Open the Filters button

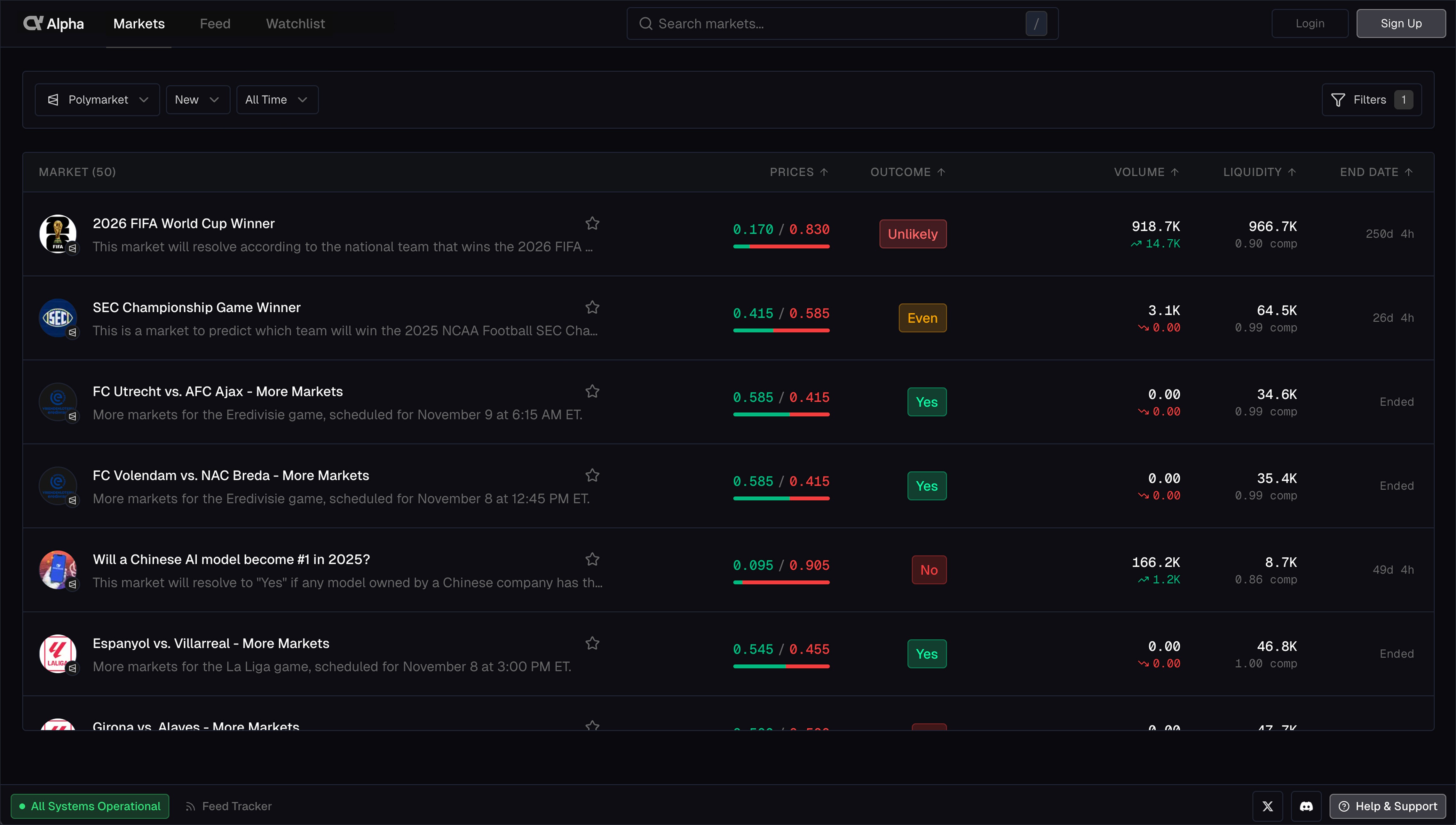coord(1371,100)
